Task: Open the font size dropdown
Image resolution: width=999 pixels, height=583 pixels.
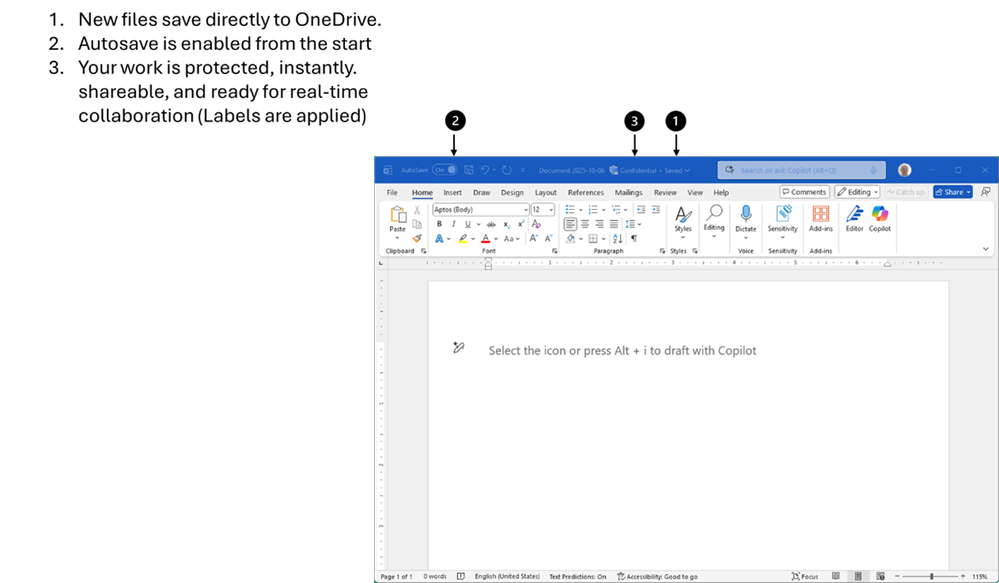Action: pos(550,208)
